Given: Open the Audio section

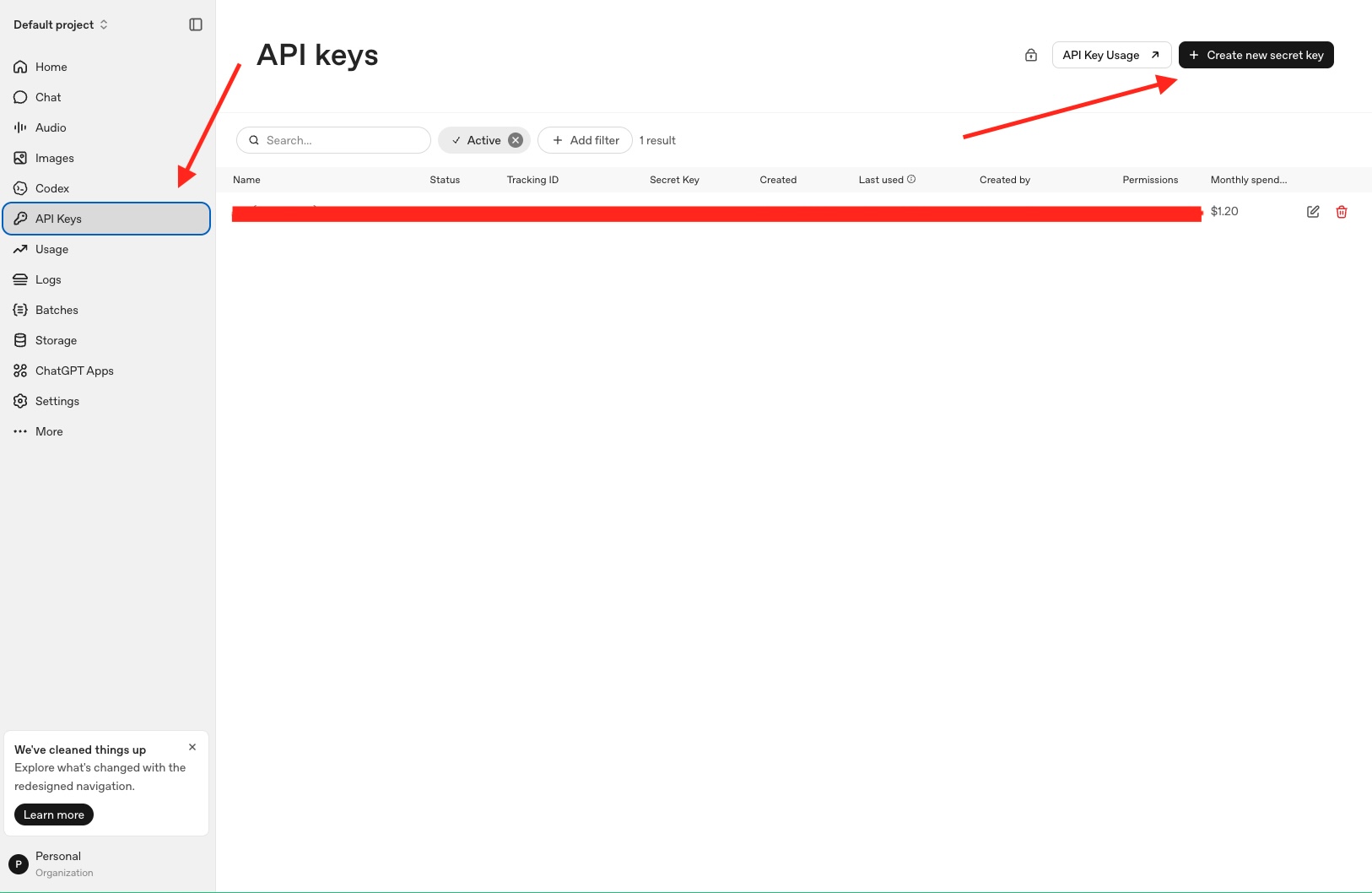Looking at the screenshot, I should (106, 127).
